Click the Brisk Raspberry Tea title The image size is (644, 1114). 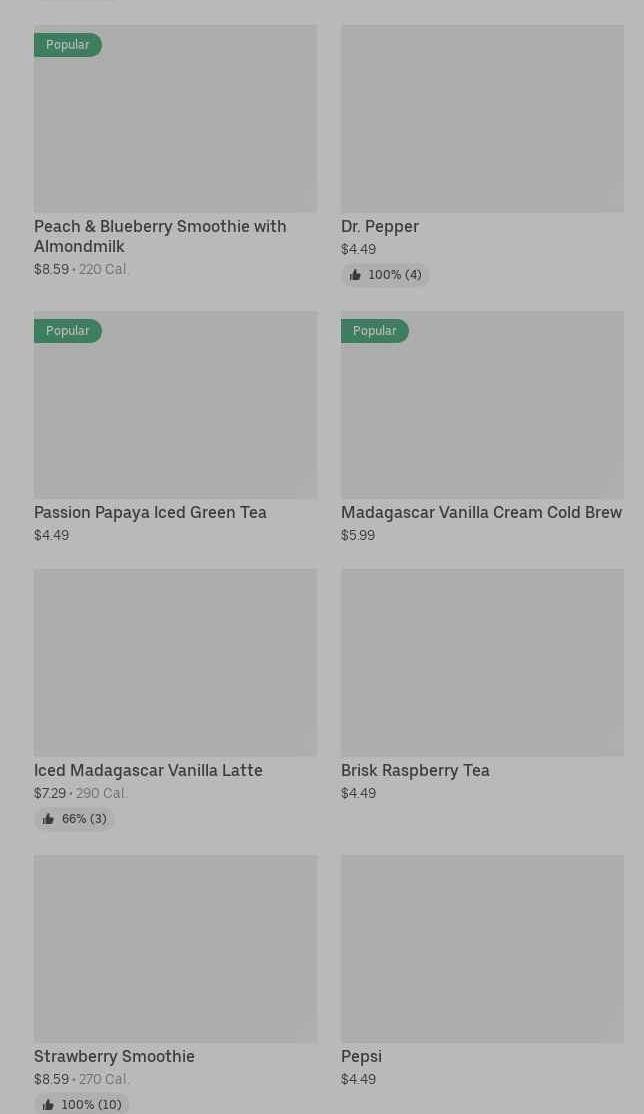(x=415, y=770)
